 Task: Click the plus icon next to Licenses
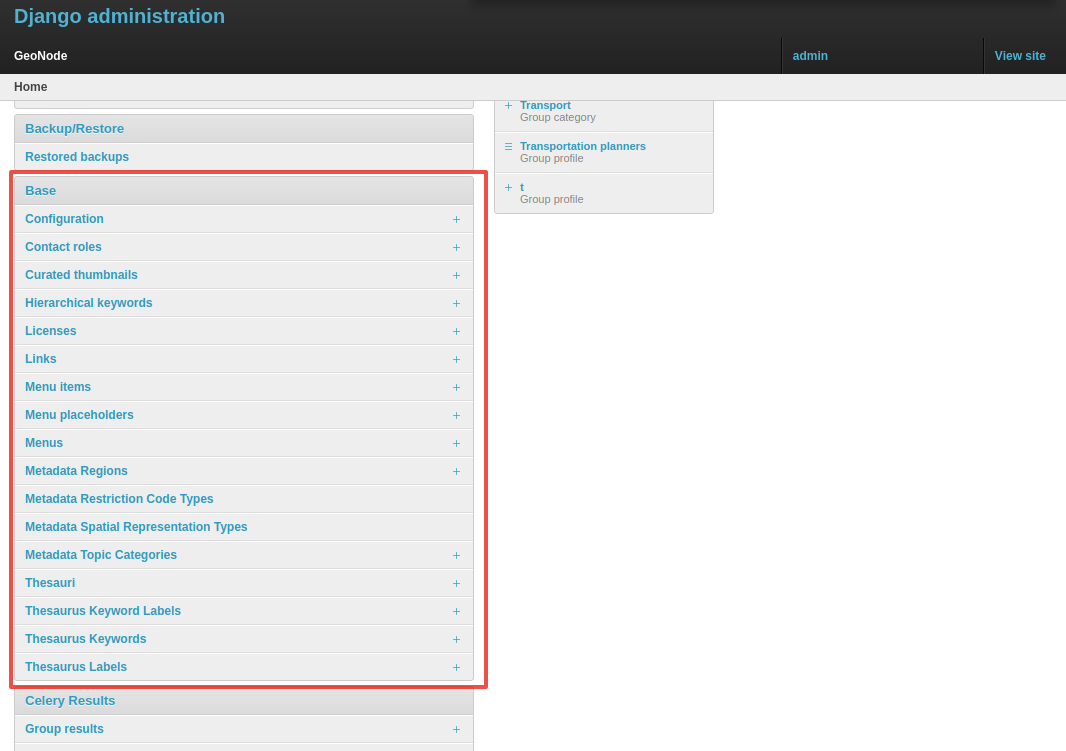(456, 331)
